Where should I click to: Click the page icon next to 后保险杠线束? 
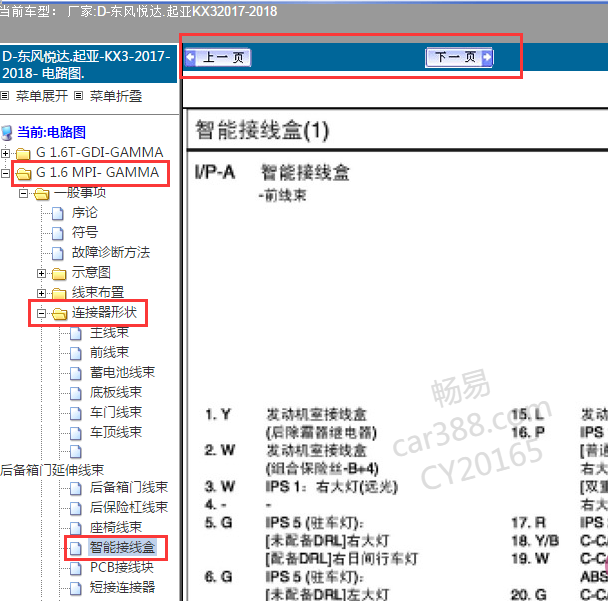click(76, 508)
